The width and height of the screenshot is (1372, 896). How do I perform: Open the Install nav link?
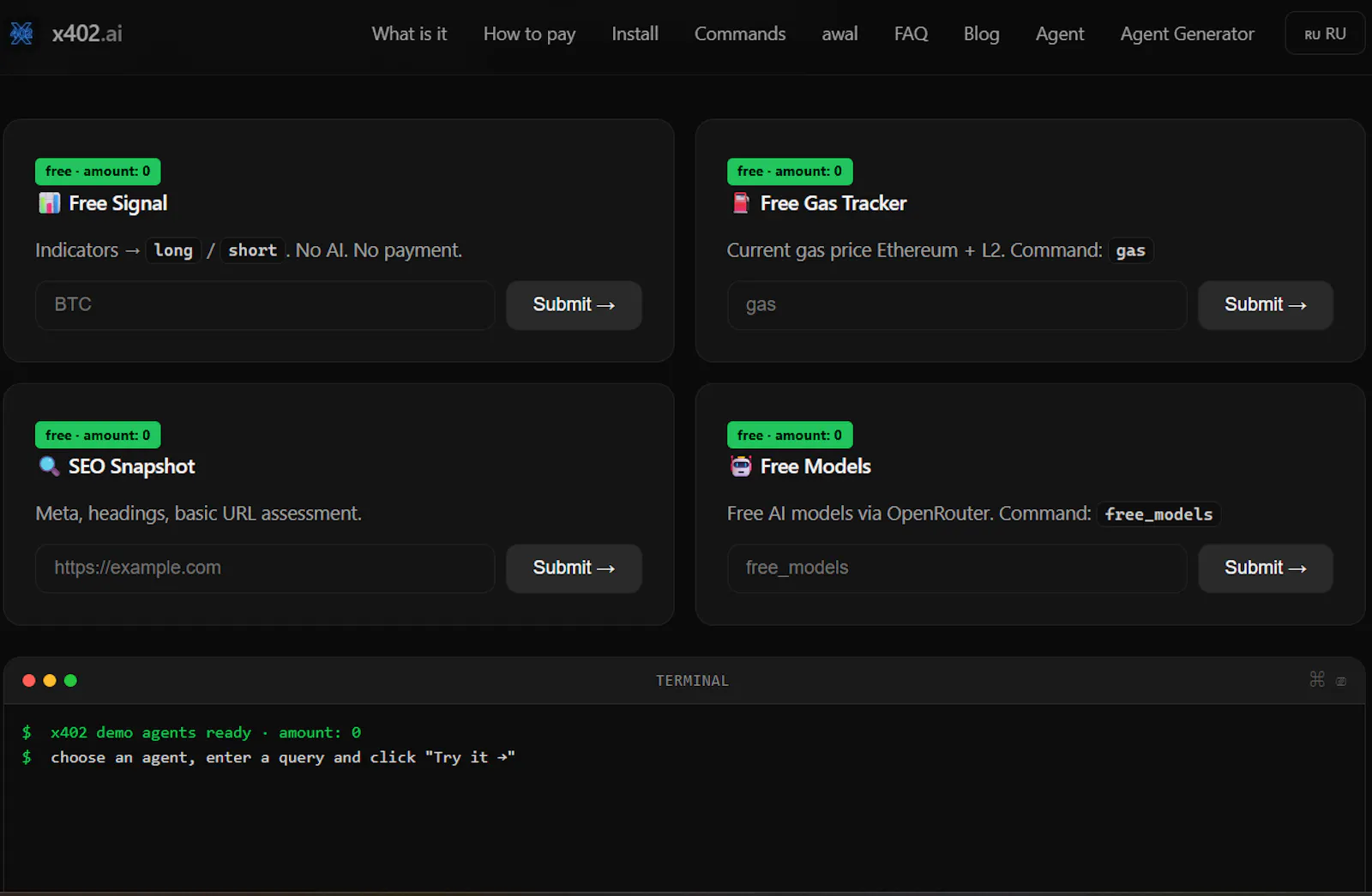[635, 33]
